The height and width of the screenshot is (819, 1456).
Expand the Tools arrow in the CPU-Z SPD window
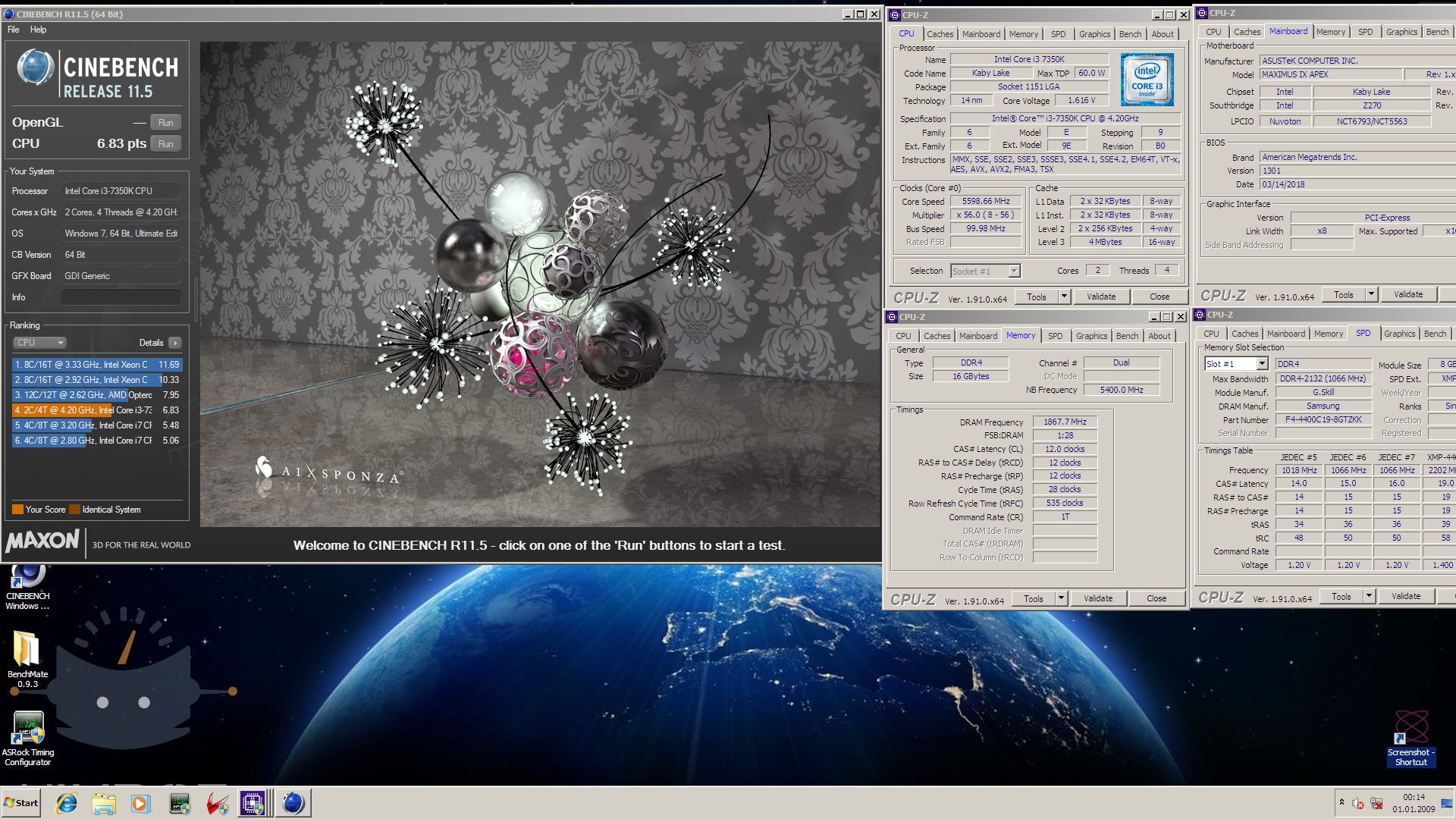tap(1369, 596)
